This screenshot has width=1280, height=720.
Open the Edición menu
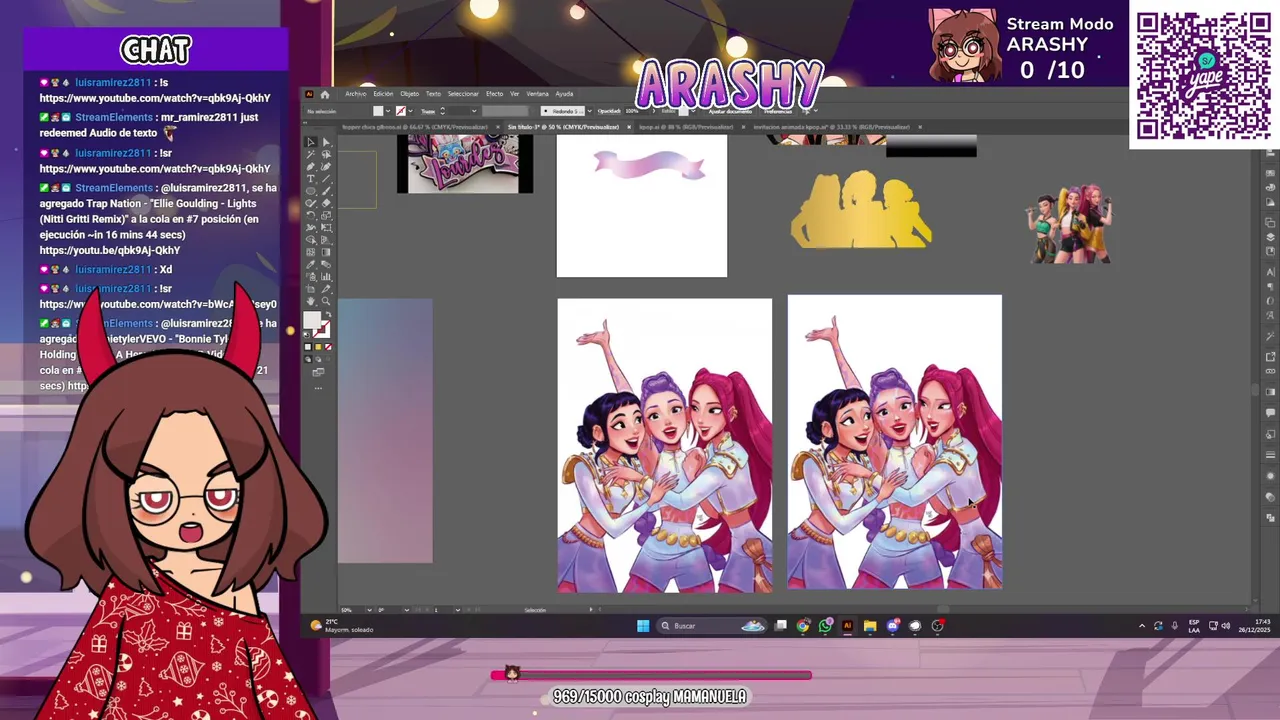(x=383, y=94)
